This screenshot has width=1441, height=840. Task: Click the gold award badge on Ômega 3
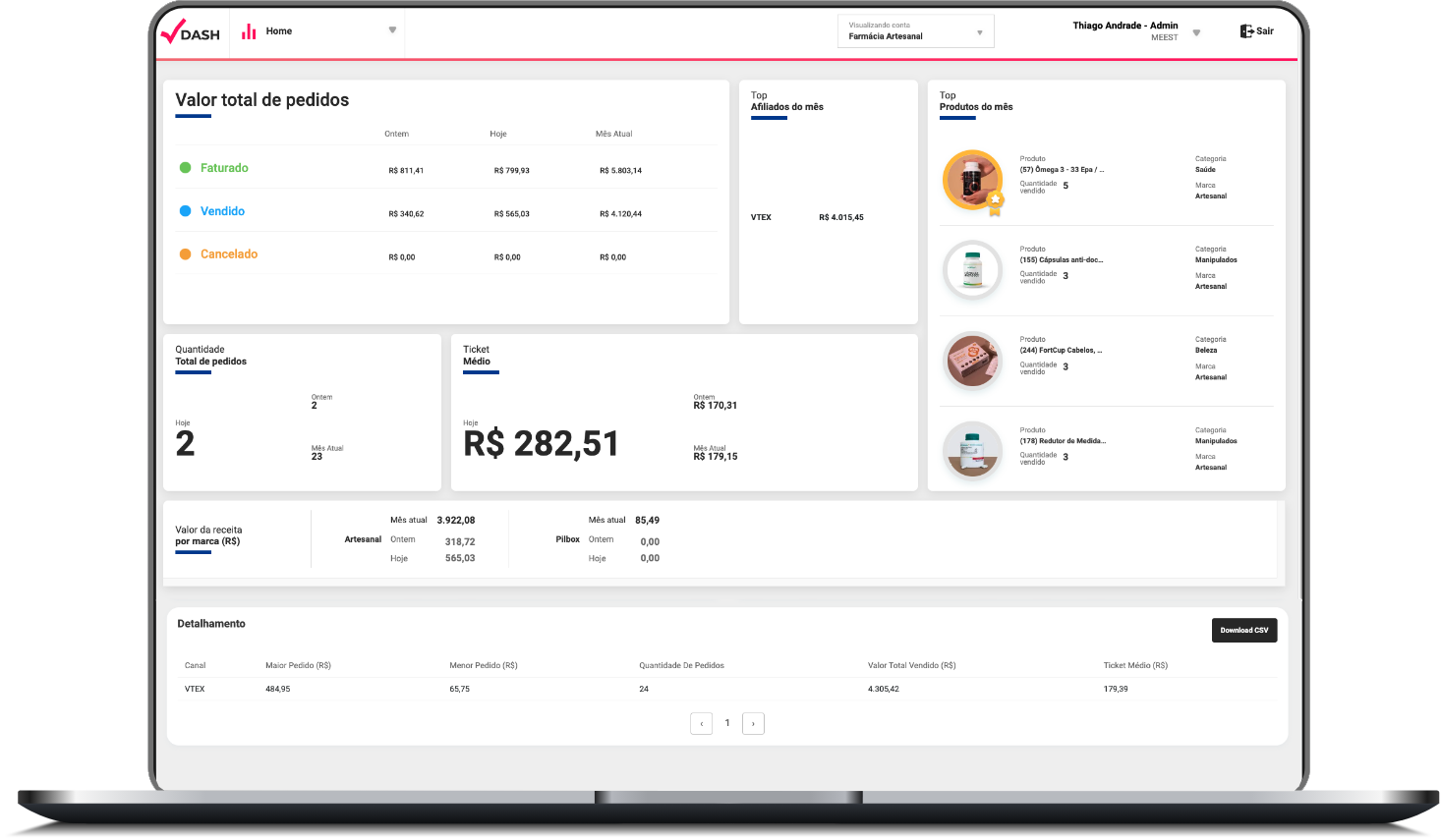[995, 201]
